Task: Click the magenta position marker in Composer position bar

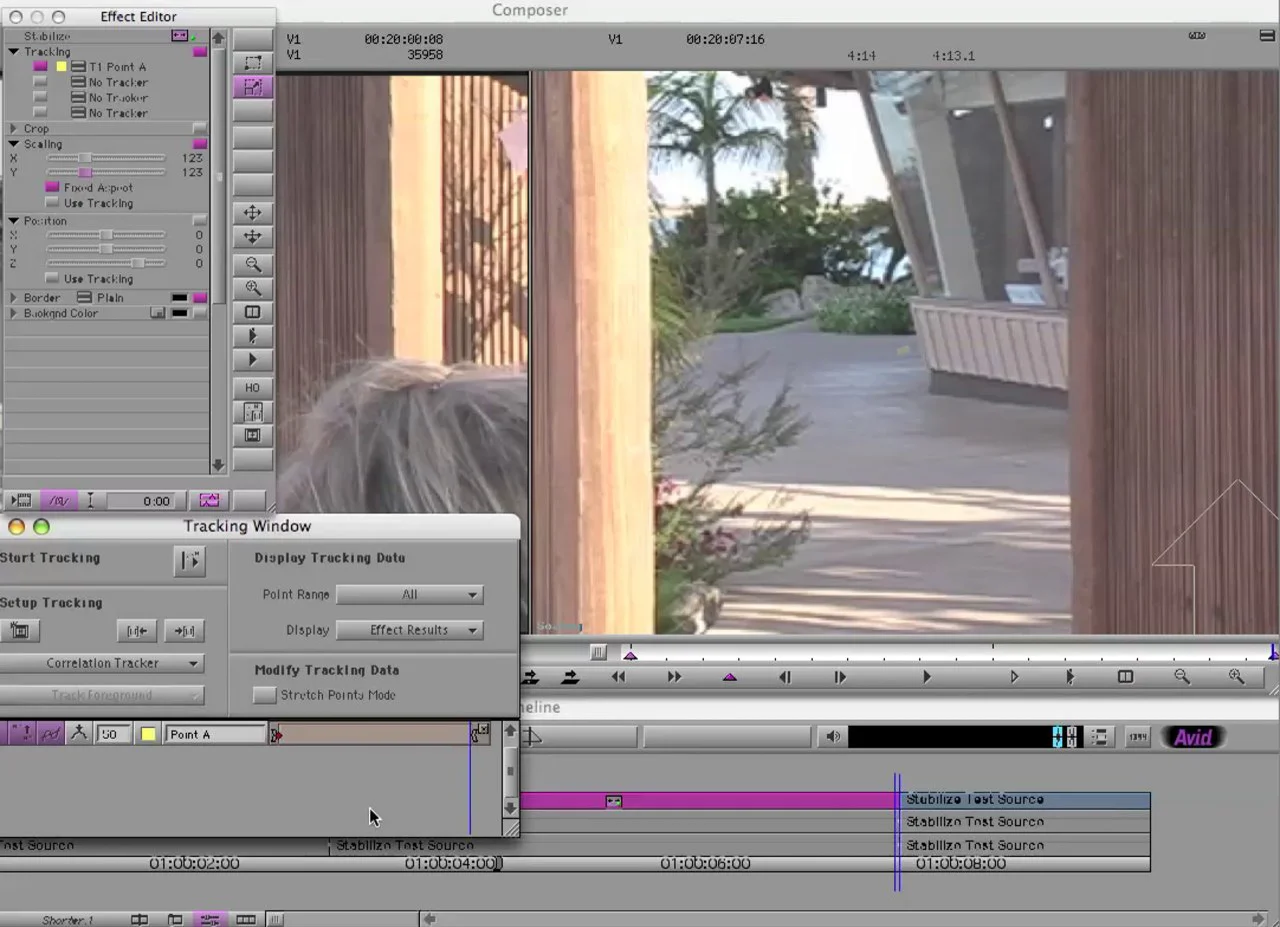Action: click(x=630, y=654)
